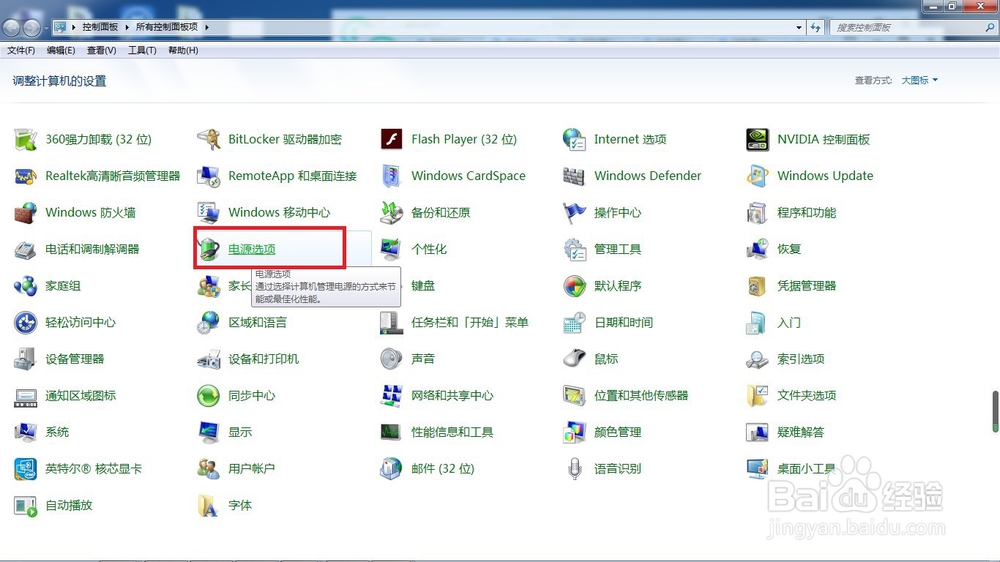Open the 文件(F) menu
The width and height of the screenshot is (1000, 562).
(20, 50)
